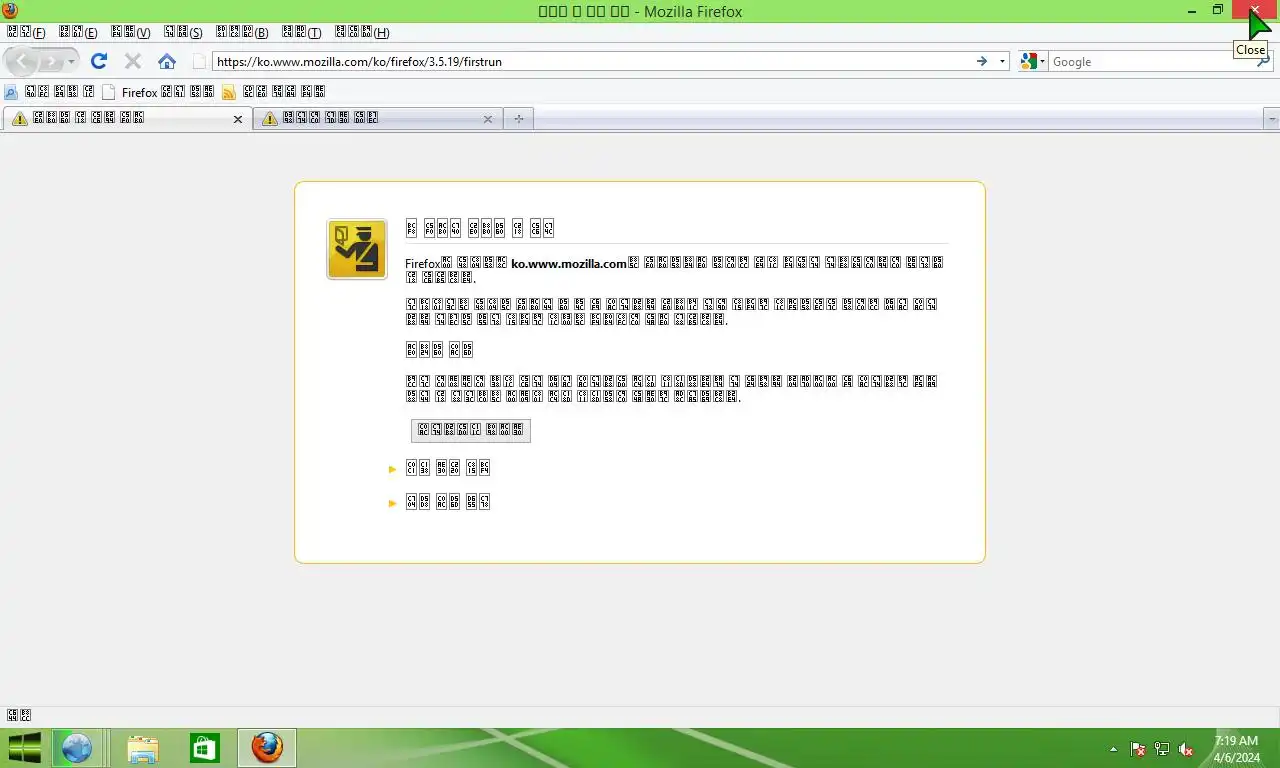Show hidden system tray icons
Viewport: 1280px width, 768px height.
pyautogui.click(x=1114, y=749)
